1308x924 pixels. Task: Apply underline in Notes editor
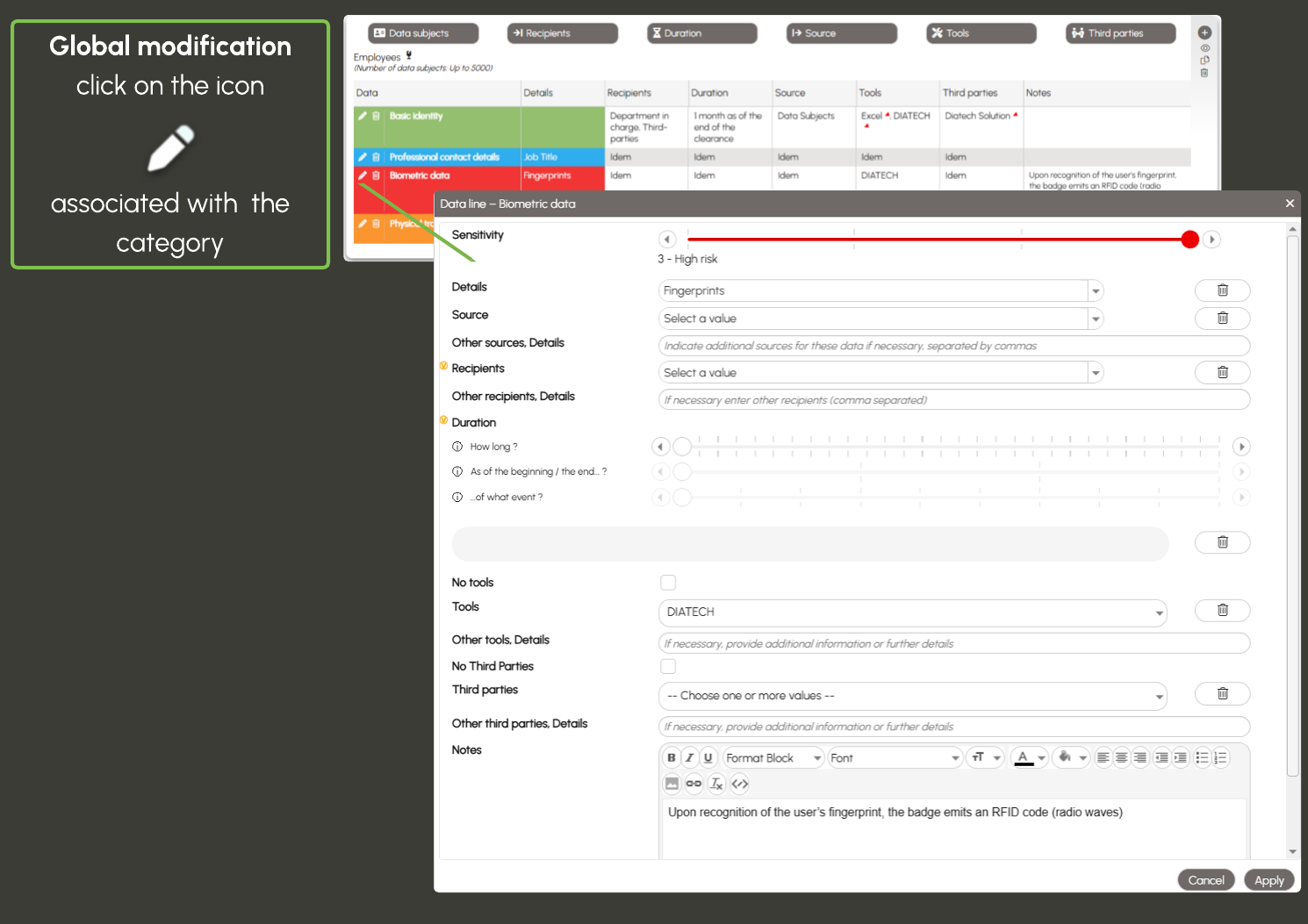tap(708, 758)
